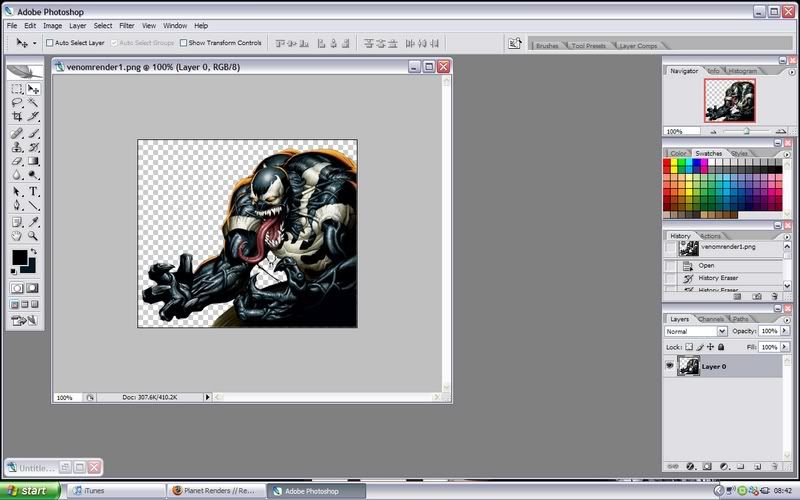Select the Crop tool
Screen dimensions: 800x500
17,116
